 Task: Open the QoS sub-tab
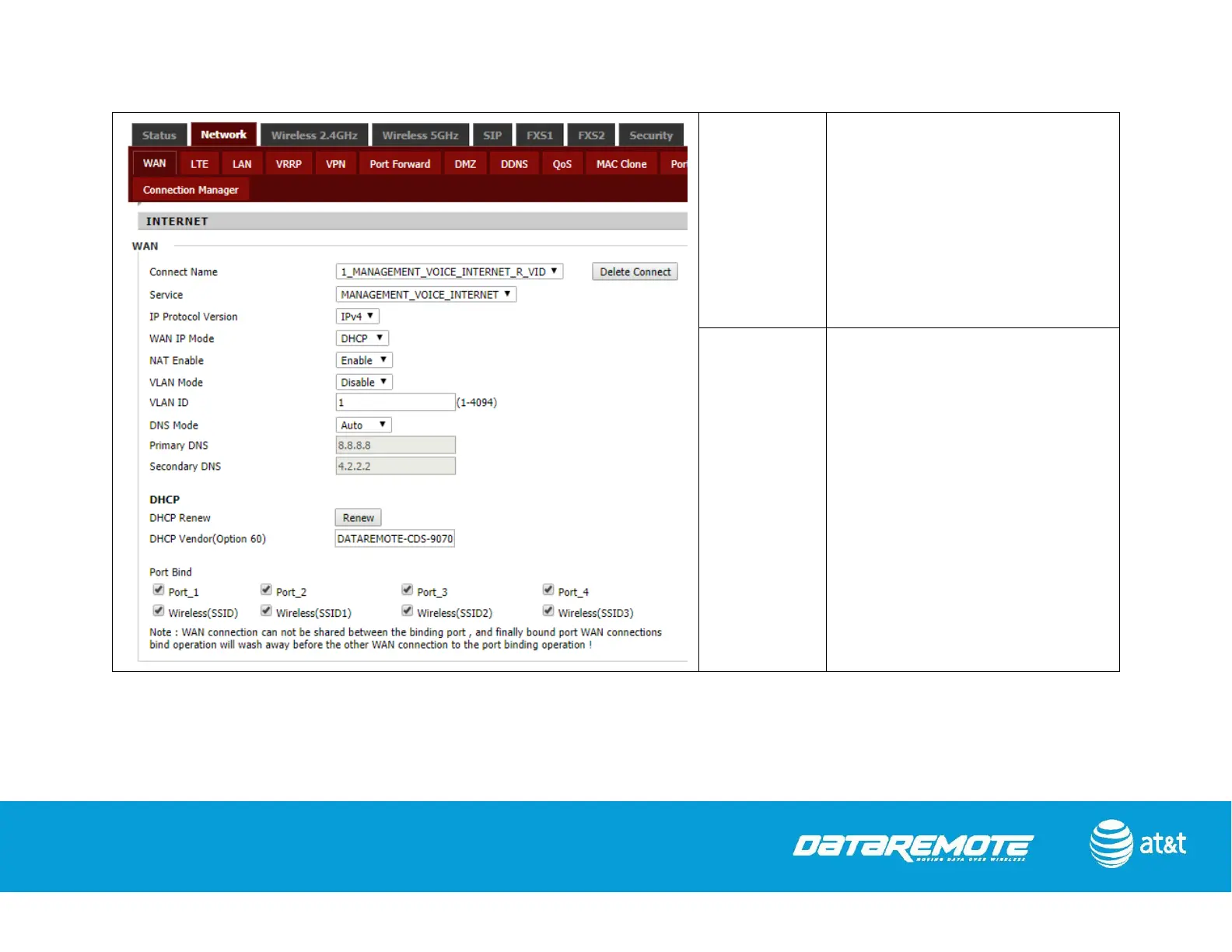point(562,164)
